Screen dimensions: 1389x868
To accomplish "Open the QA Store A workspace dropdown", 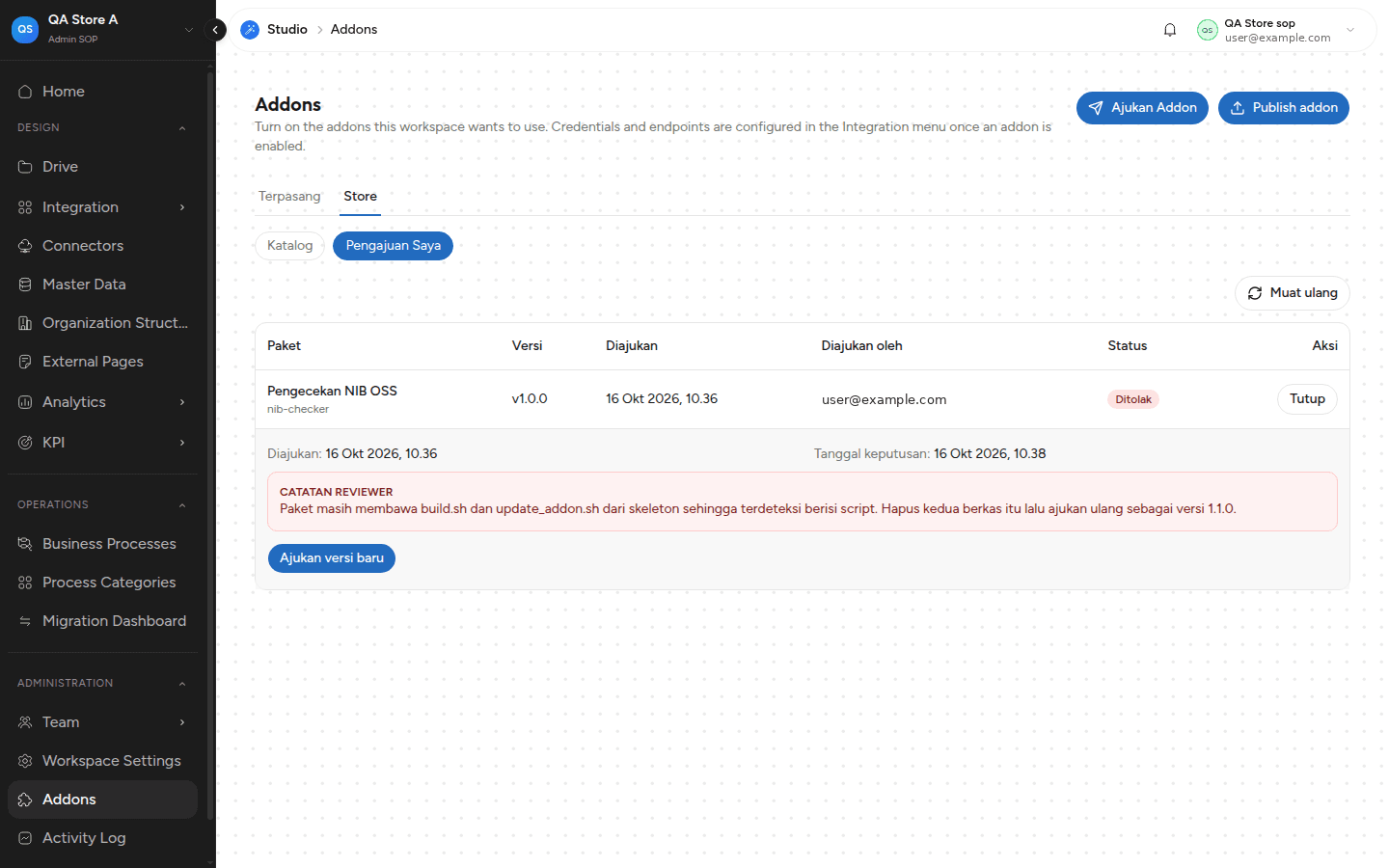I will (x=189, y=30).
